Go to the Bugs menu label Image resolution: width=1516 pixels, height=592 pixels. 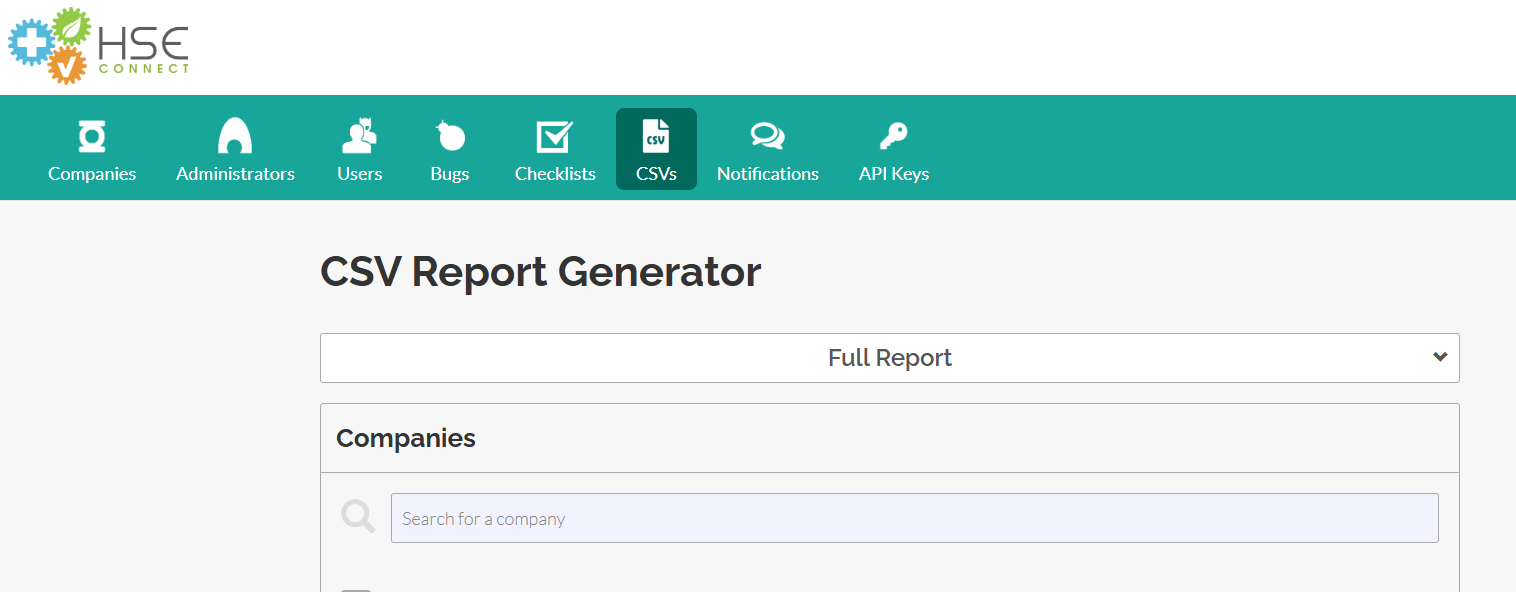(x=450, y=174)
